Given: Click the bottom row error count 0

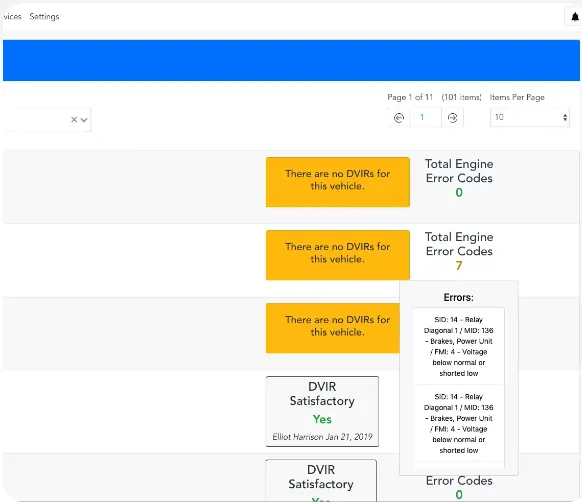Looking at the screenshot, I should point(459,495).
